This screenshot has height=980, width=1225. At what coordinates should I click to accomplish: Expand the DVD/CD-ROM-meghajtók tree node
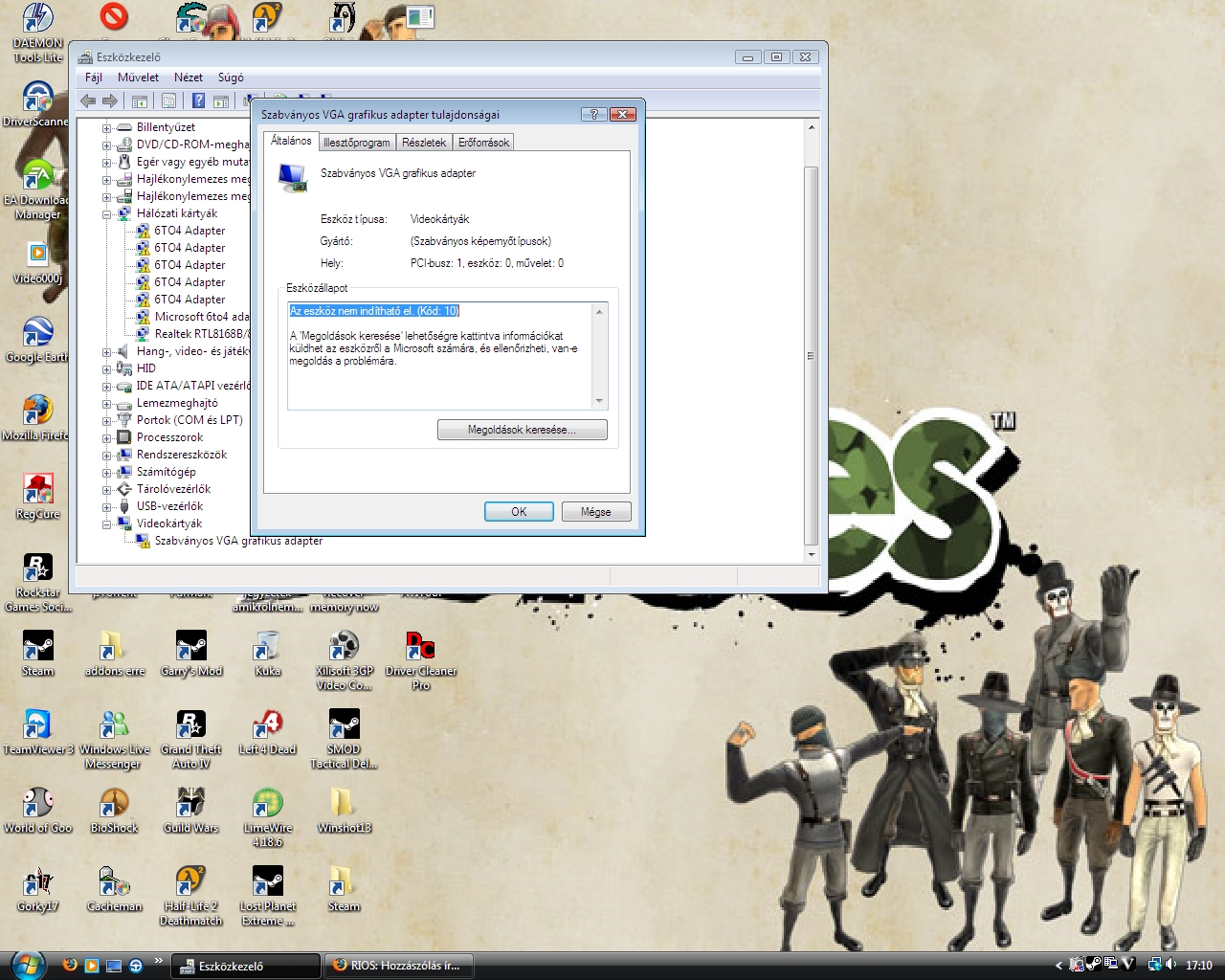pos(107,145)
